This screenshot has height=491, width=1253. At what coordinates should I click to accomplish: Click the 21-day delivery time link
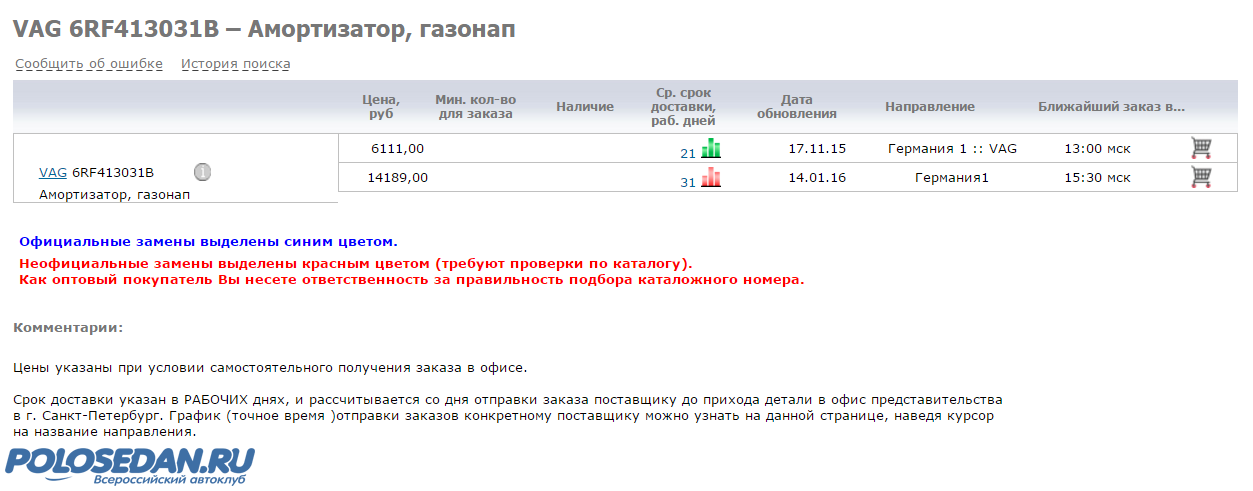[687, 153]
